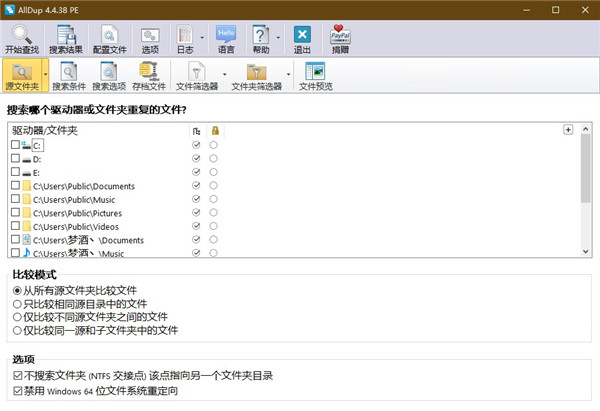The width and height of the screenshot is (600, 411).
Task: Click folder list scrollbar up arrow
Action: coord(585,129)
